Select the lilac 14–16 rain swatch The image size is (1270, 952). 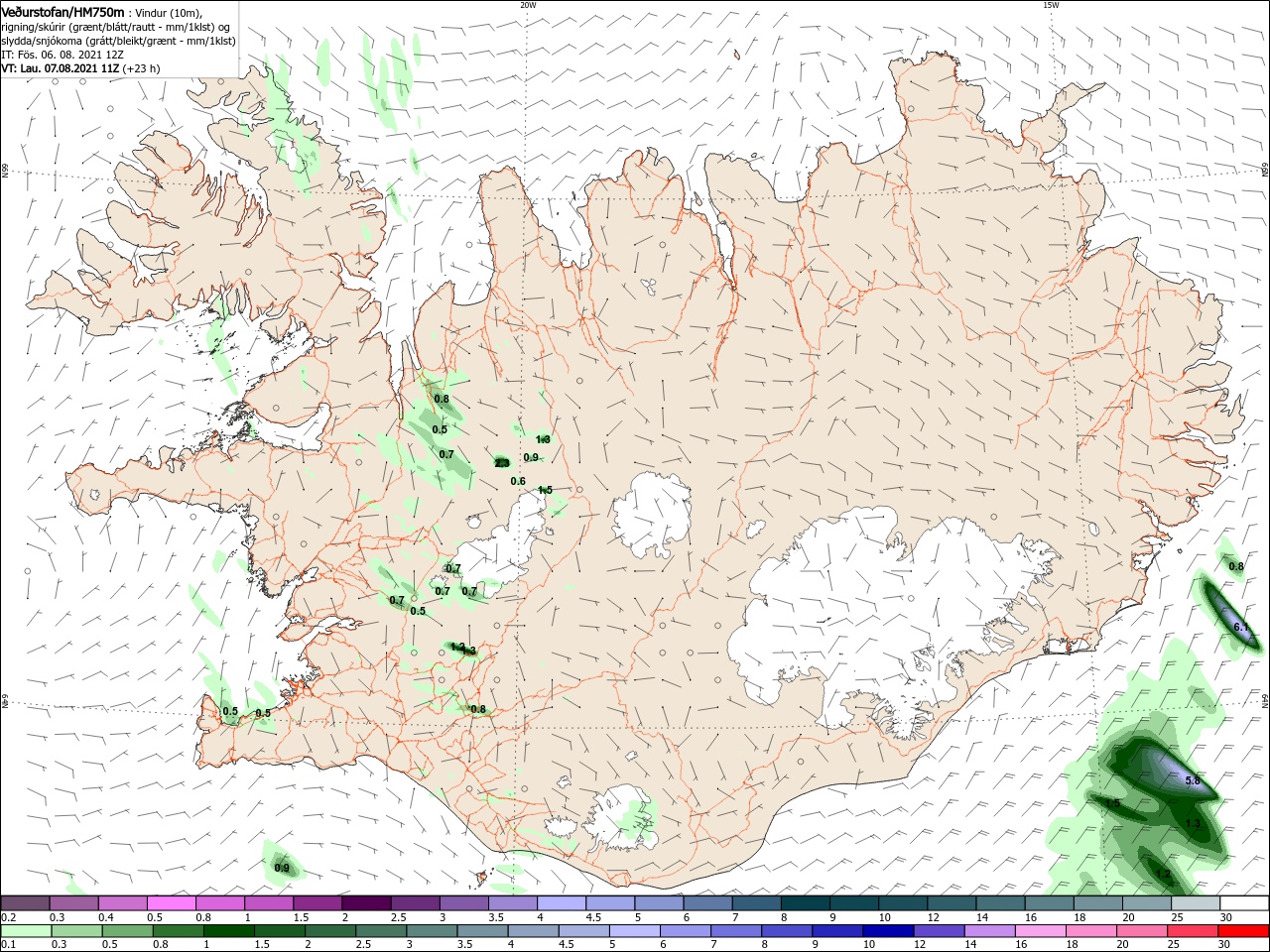990,931
